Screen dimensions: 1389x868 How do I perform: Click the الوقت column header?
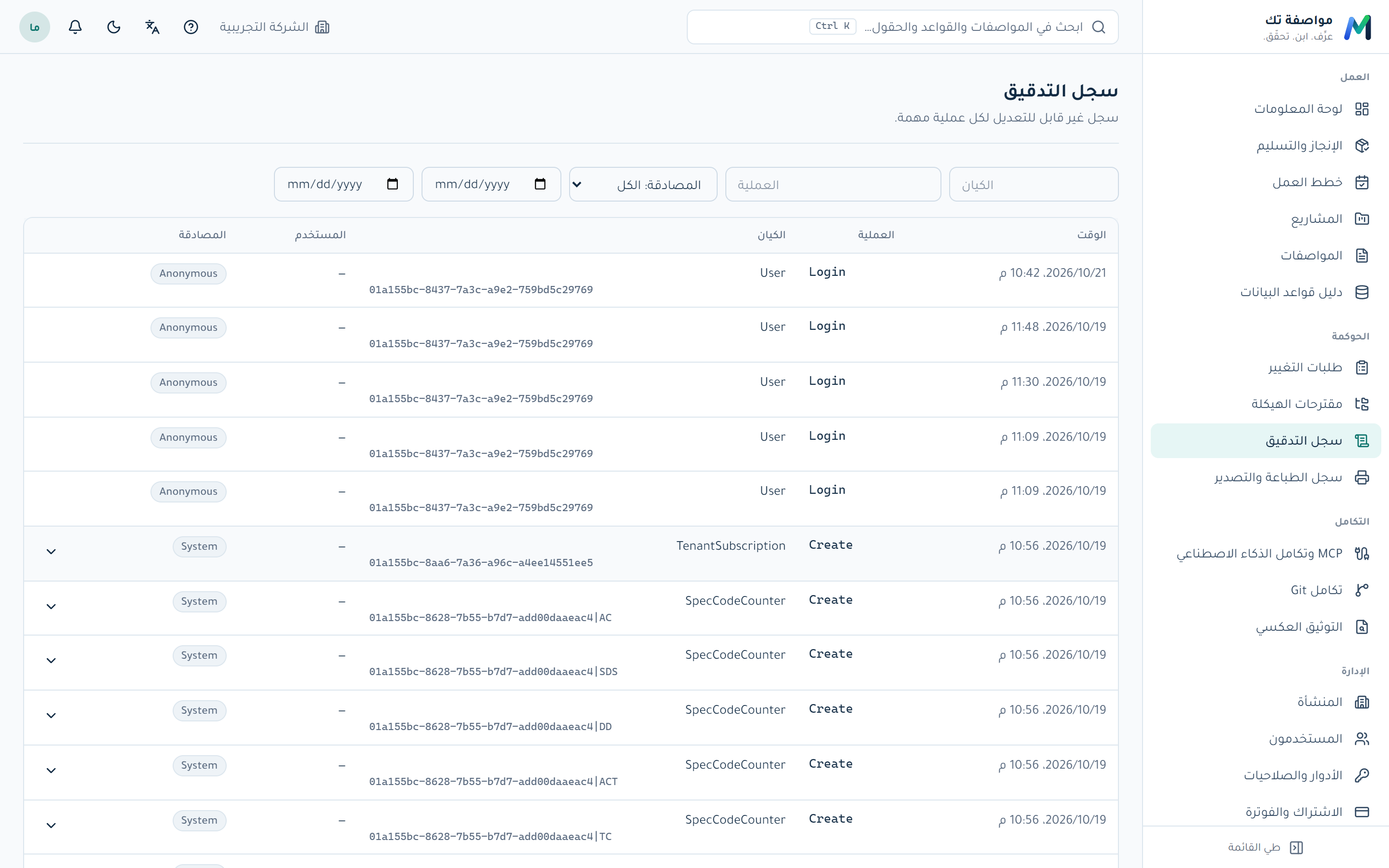pyautogui.click(x=1091, y=235)
